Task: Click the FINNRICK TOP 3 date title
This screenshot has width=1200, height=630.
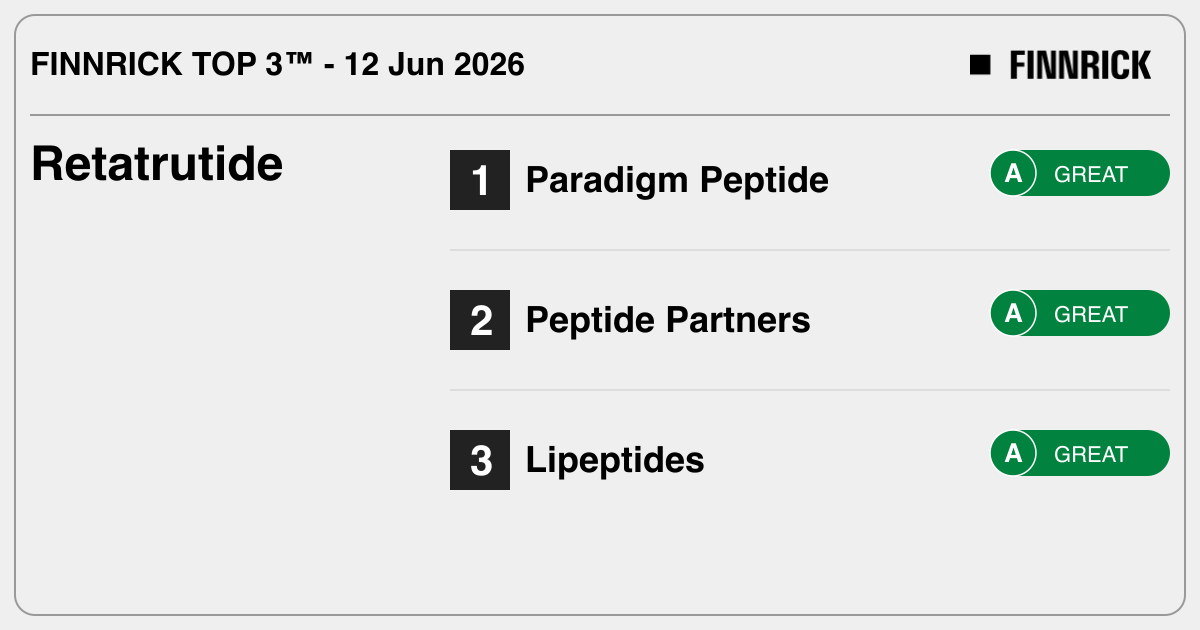Action: point(278,65)
